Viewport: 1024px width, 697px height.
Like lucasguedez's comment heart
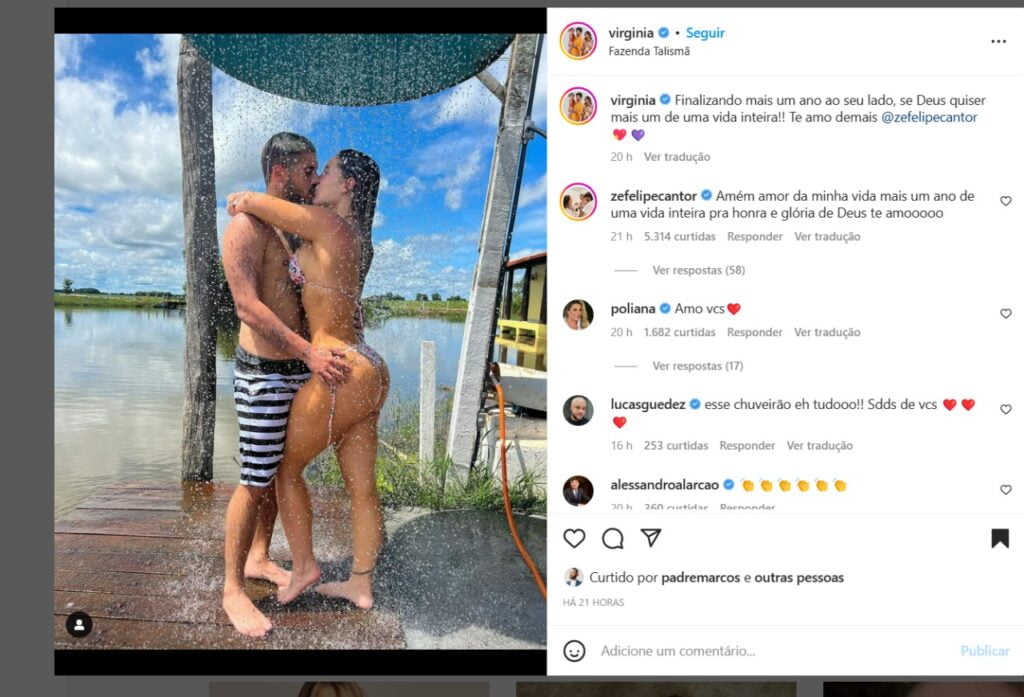pos(1006,409)
